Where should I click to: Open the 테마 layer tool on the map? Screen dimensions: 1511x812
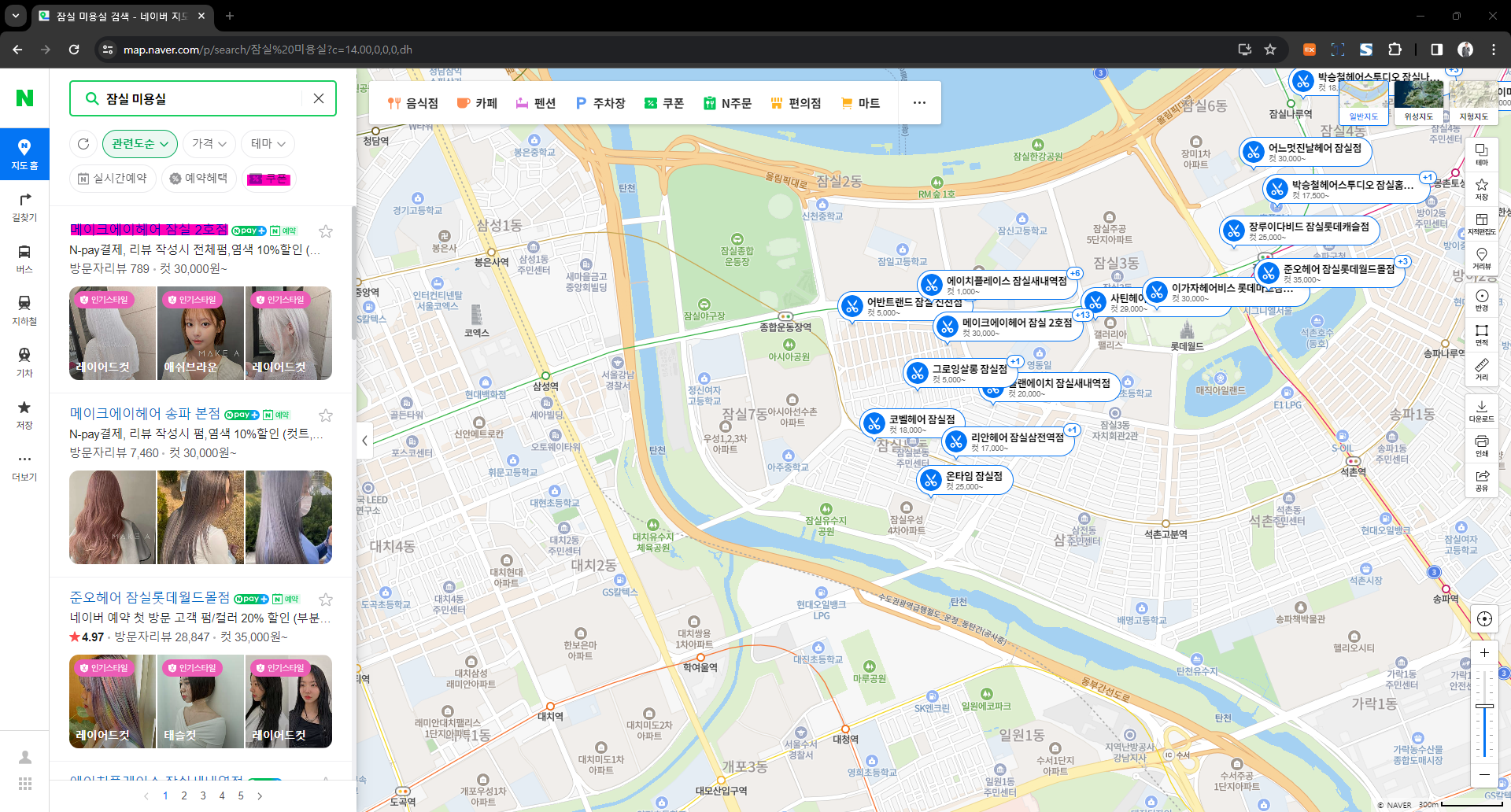[x=1482, y=153]
